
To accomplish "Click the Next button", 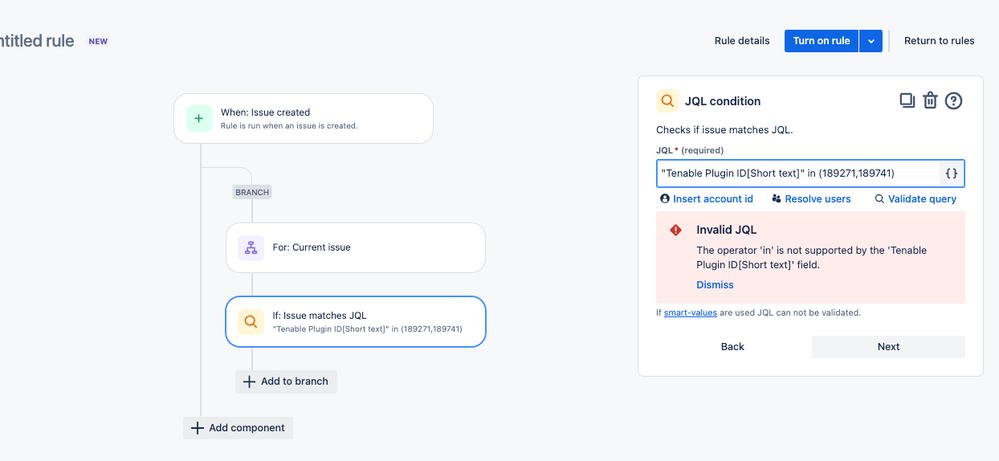I will [888, 347].
